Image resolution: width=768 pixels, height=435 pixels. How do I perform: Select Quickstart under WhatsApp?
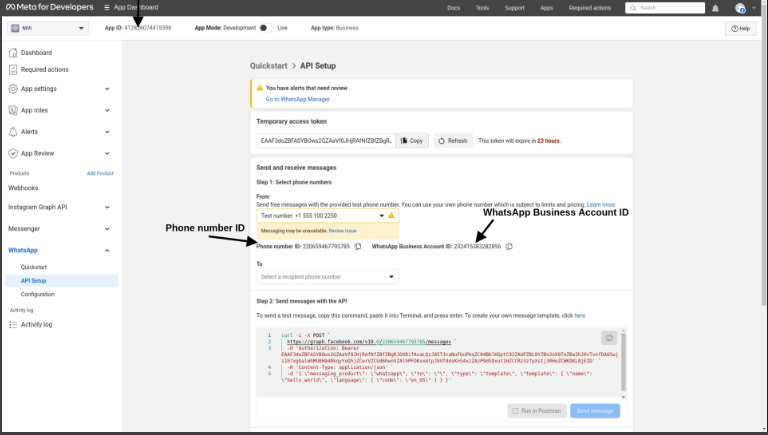(x=34, y=267)
